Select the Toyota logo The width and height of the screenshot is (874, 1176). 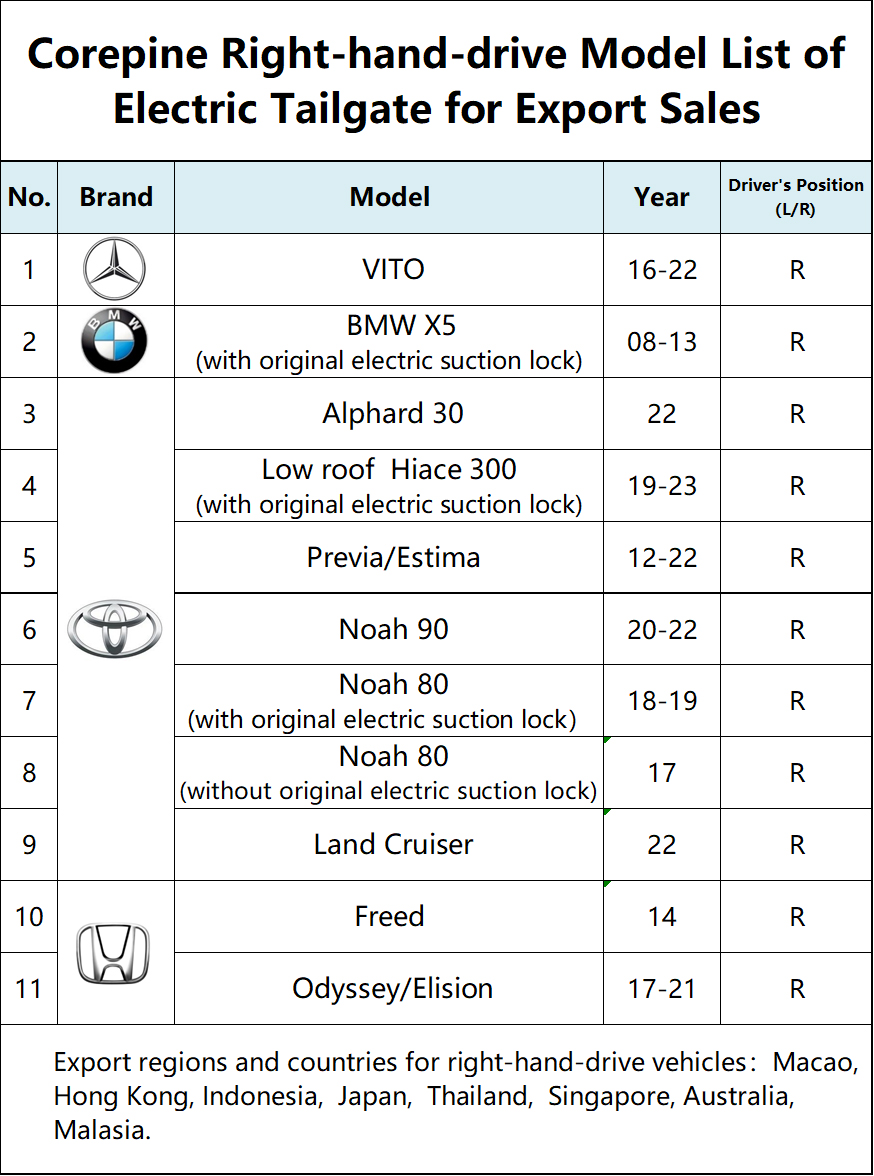coord(115,629)
